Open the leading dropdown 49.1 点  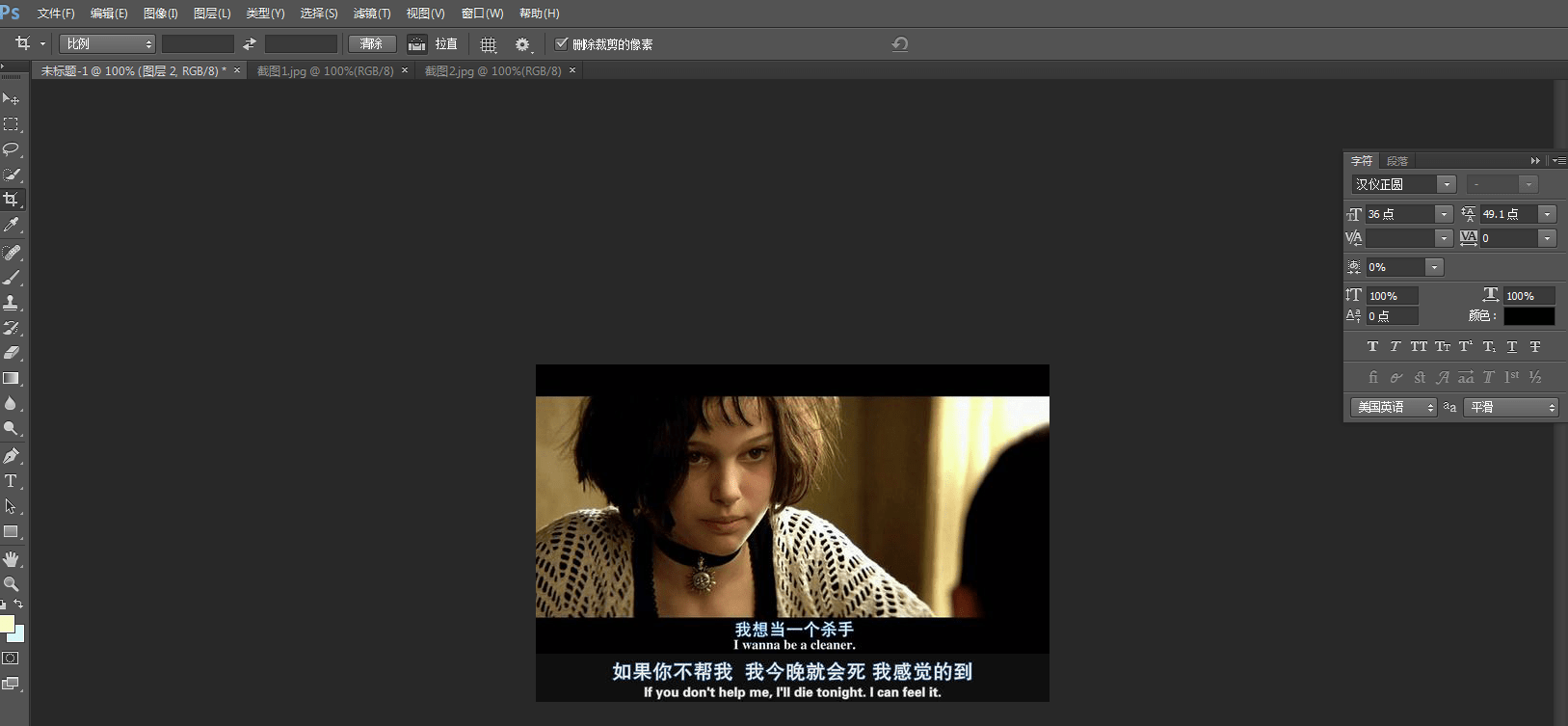(1547, 214)
